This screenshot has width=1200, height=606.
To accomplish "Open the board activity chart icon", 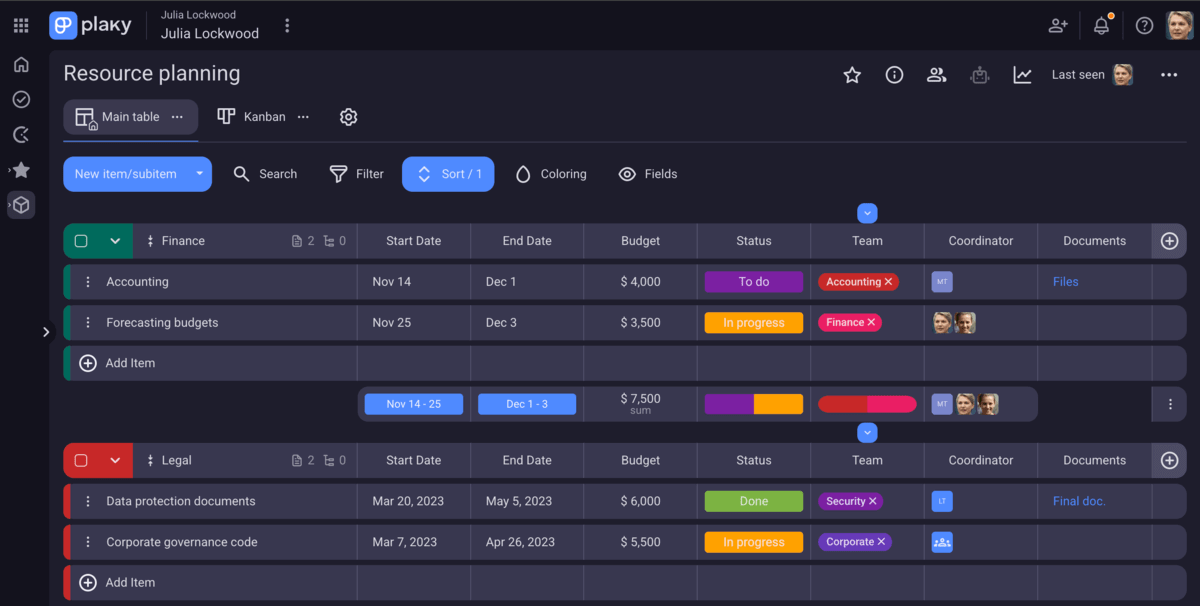I will coord(1022,74).
